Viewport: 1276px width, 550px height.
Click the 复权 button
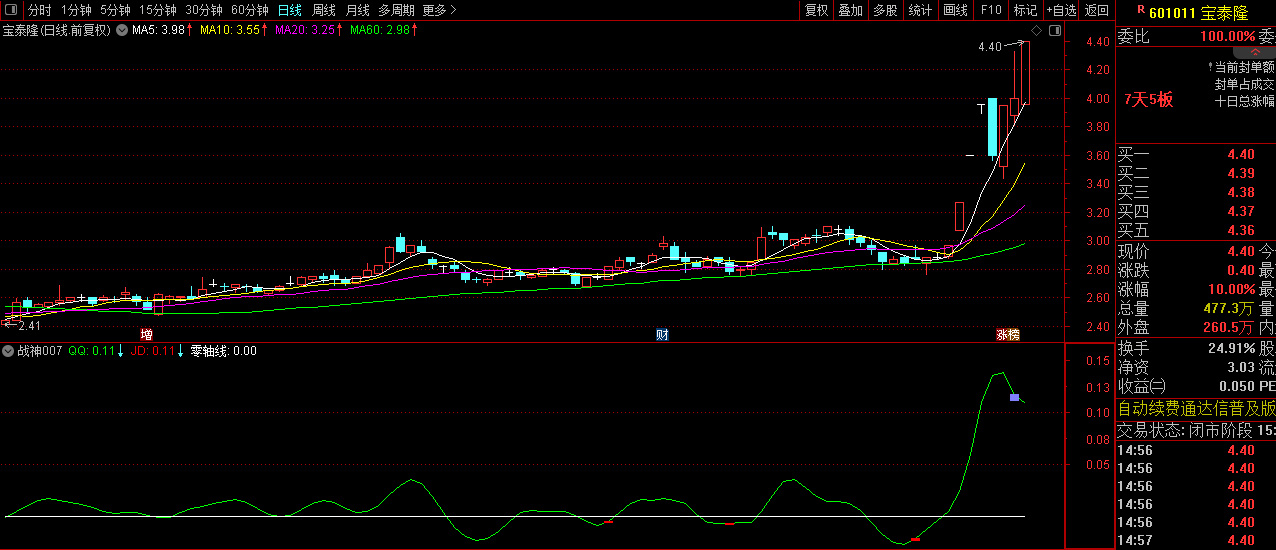point(816,10)
